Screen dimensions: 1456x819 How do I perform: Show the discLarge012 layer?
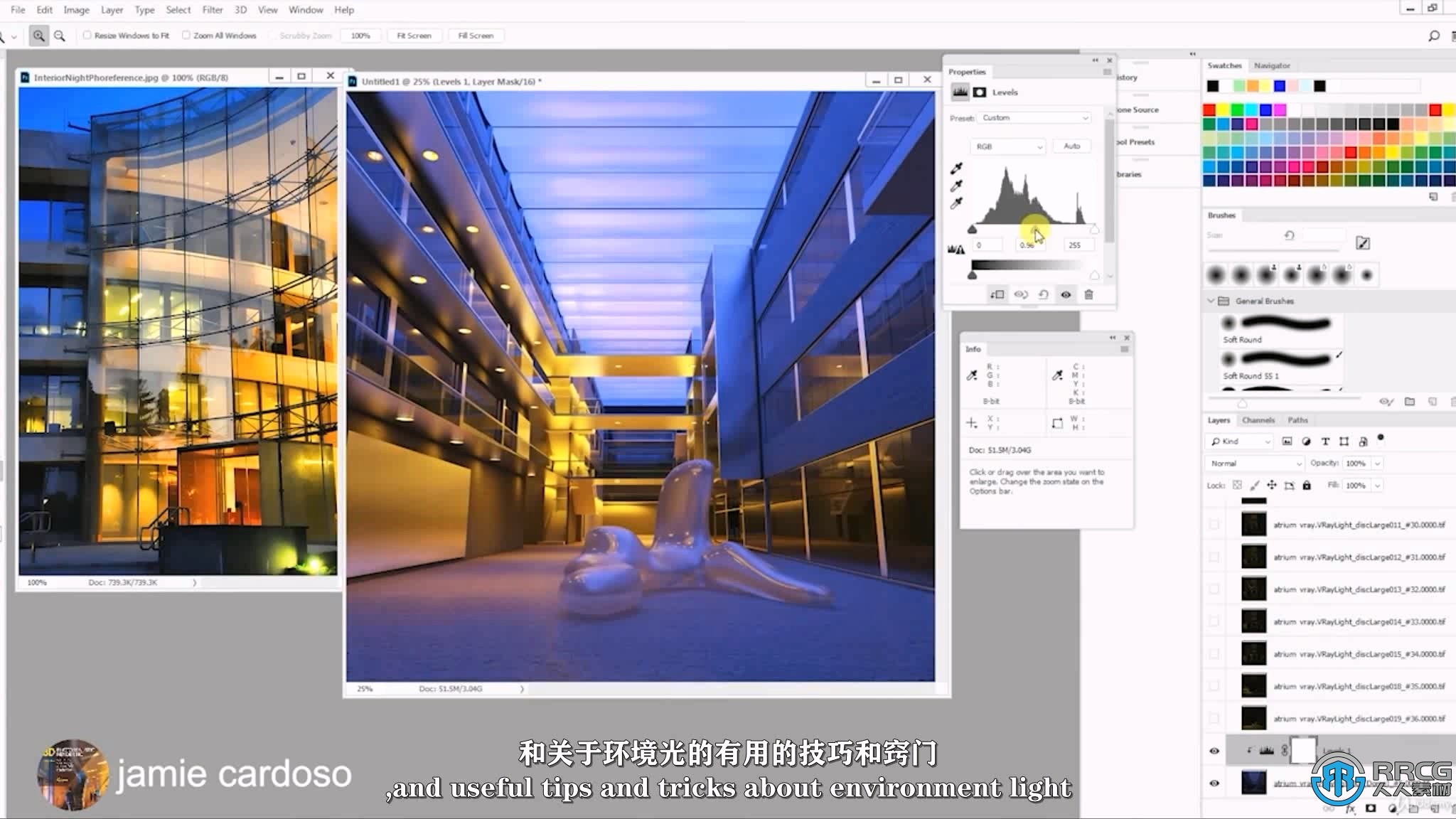click(1214, 557)
